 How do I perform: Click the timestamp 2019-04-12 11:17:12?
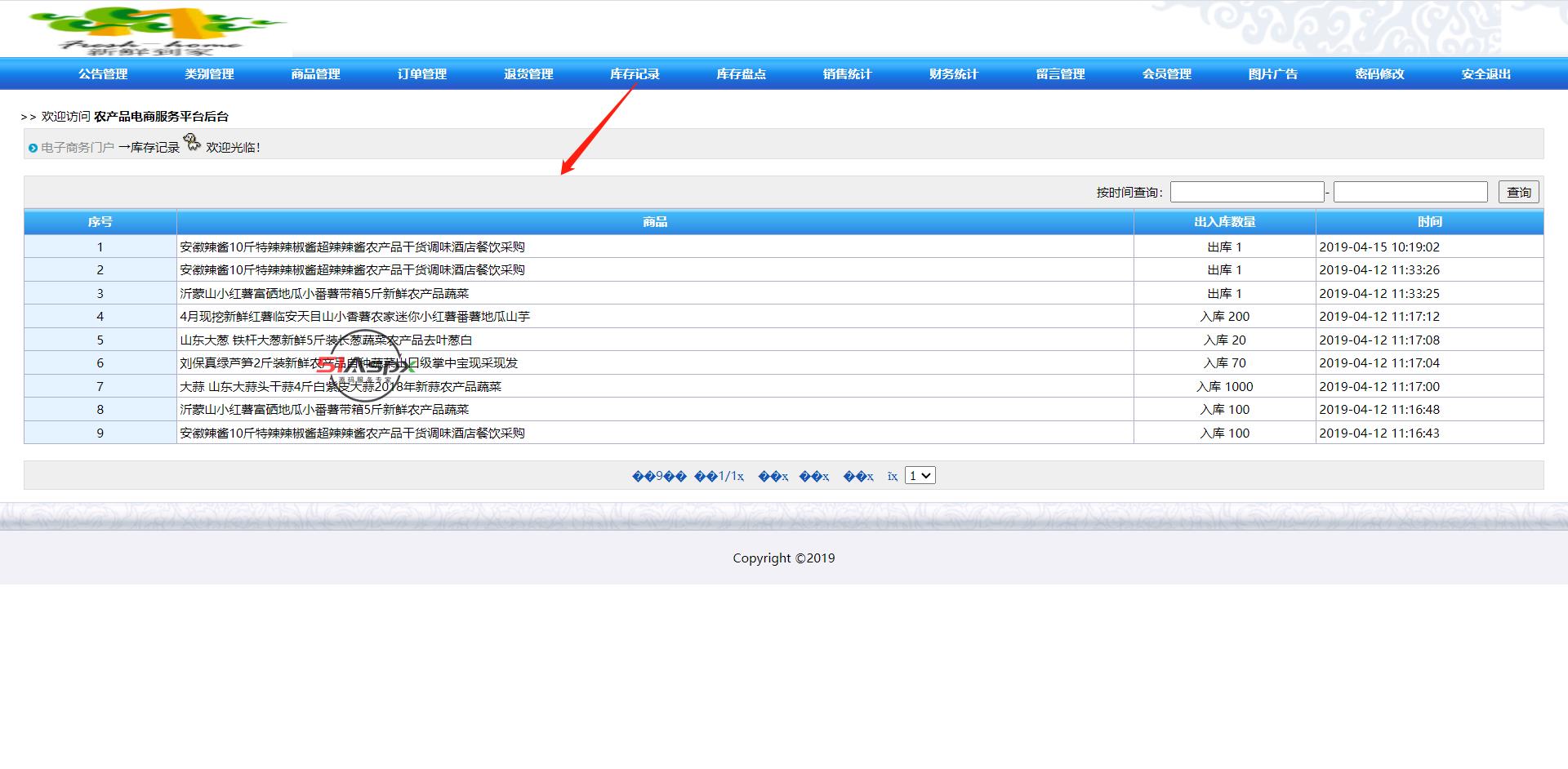[x=1379, y=317]
